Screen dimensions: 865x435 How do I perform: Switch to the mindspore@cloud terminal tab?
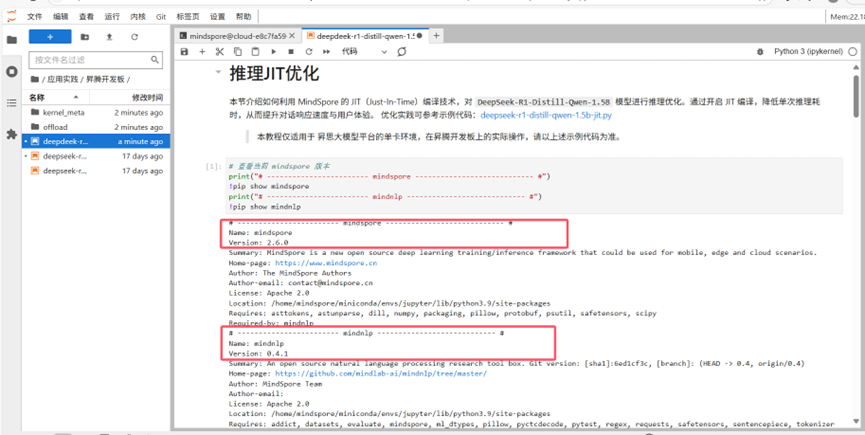tap(237, 36)
